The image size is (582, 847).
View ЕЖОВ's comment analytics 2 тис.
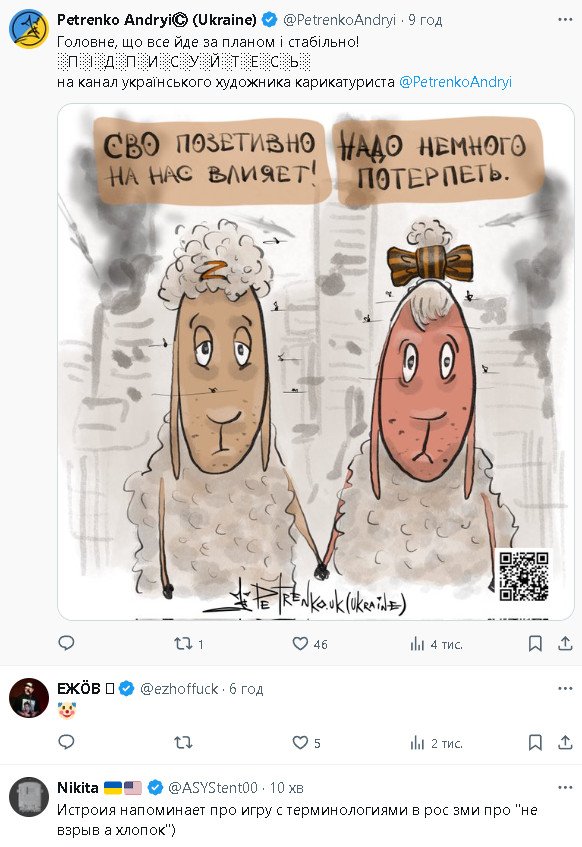coord(436,743)
